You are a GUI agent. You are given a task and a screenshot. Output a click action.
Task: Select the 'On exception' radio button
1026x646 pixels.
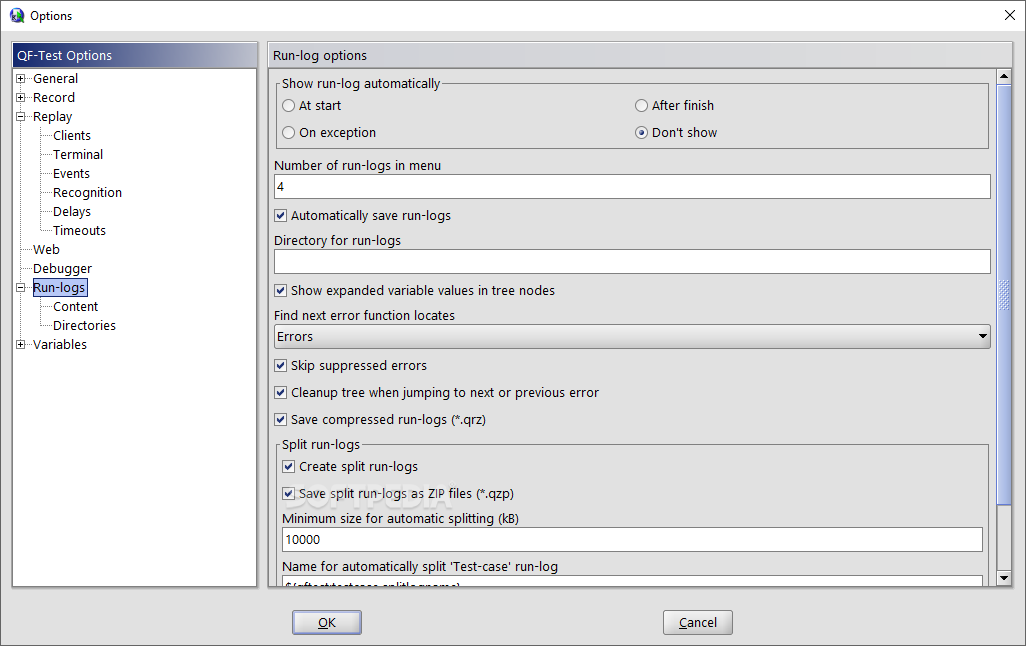point(289,132)
